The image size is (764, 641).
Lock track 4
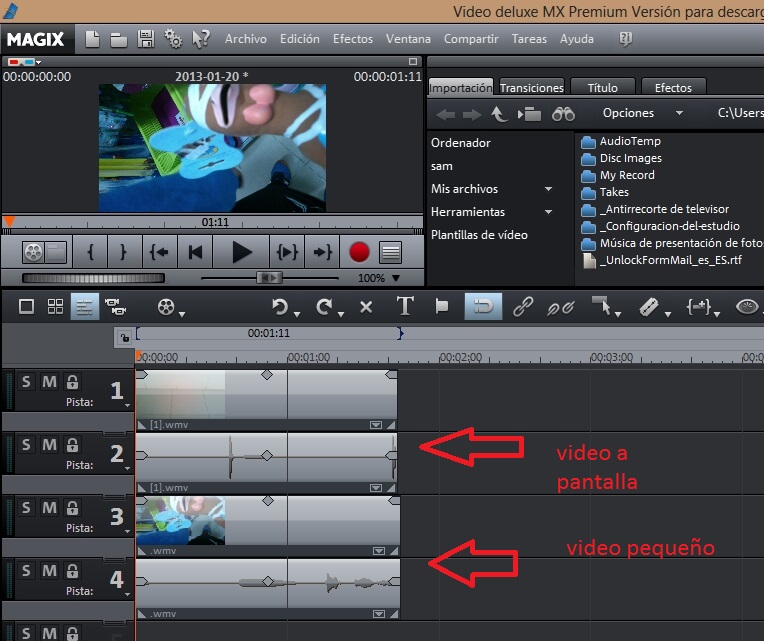tap(73, 570)
